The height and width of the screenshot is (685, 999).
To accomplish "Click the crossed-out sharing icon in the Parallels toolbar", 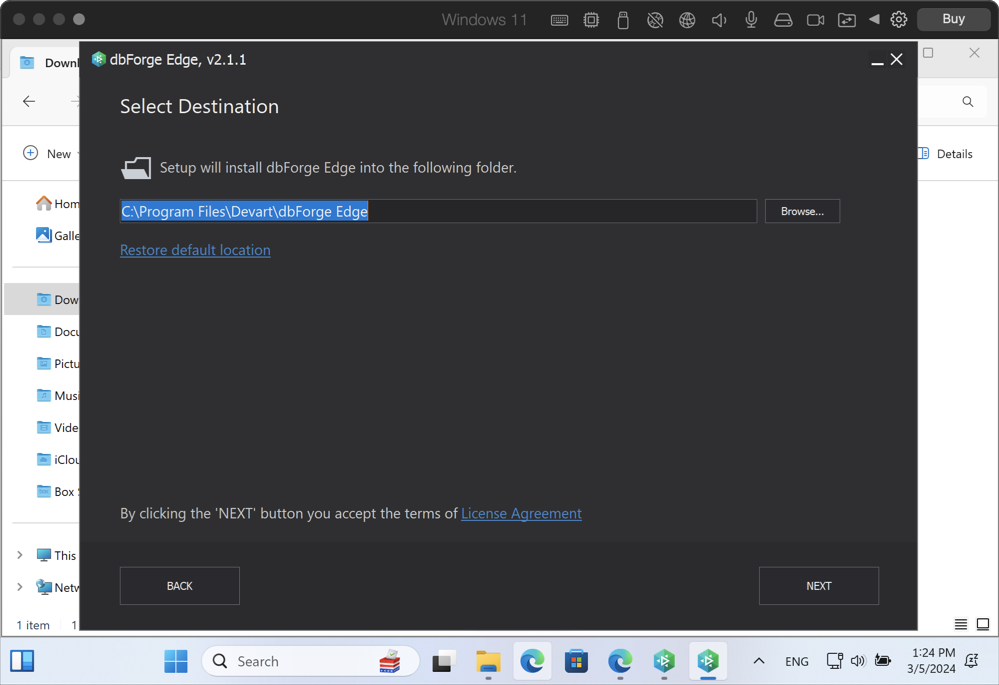I will click(655, 20).
